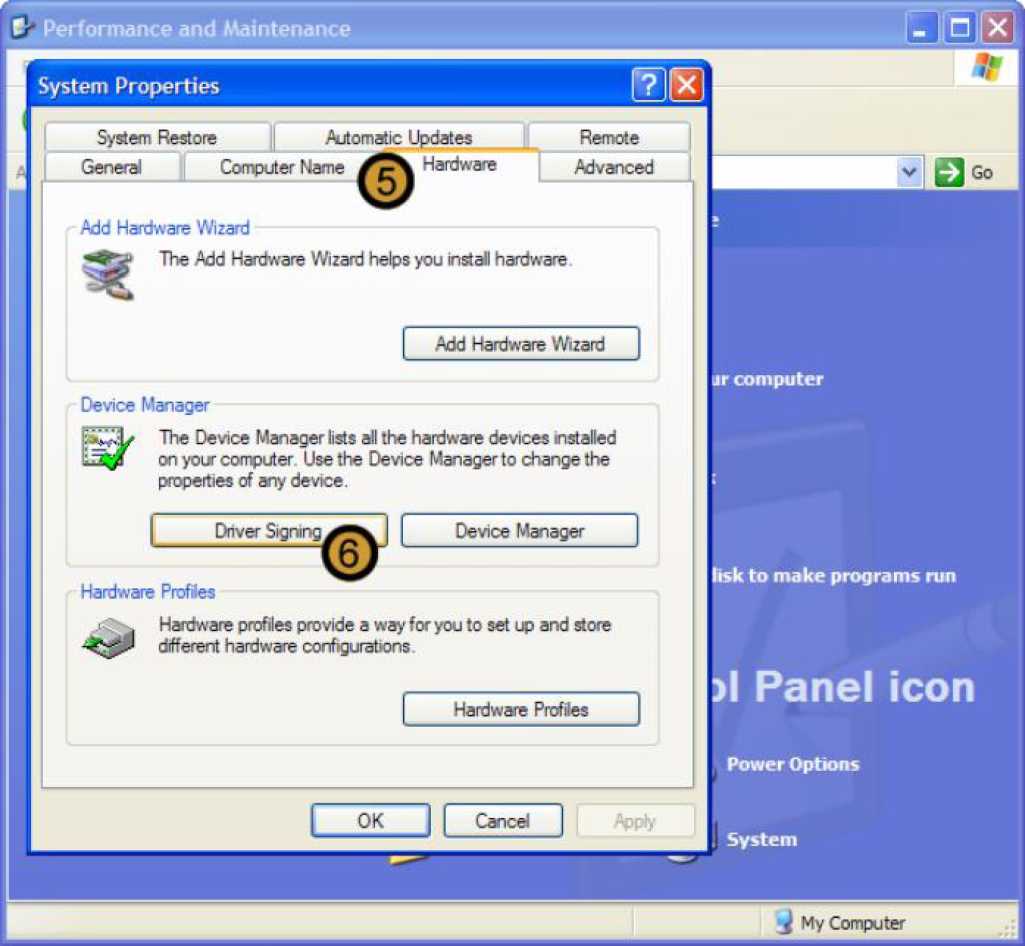The width and height of the screenshot is (1025, 946).
Task: Minimize the Performance and Maintenance window
Action: click(921, 28)
